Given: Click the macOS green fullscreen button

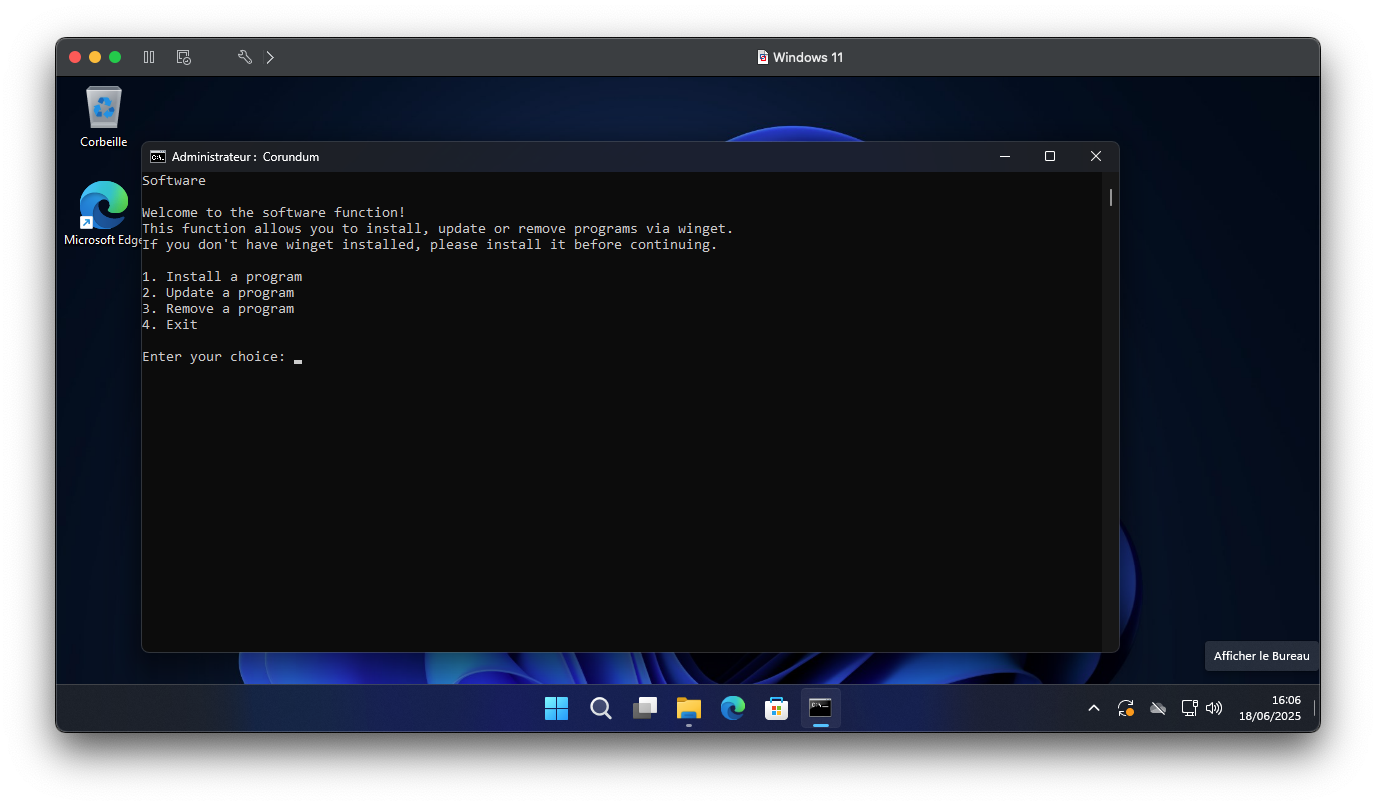Looking at the screenshot, I should [115, 57].
